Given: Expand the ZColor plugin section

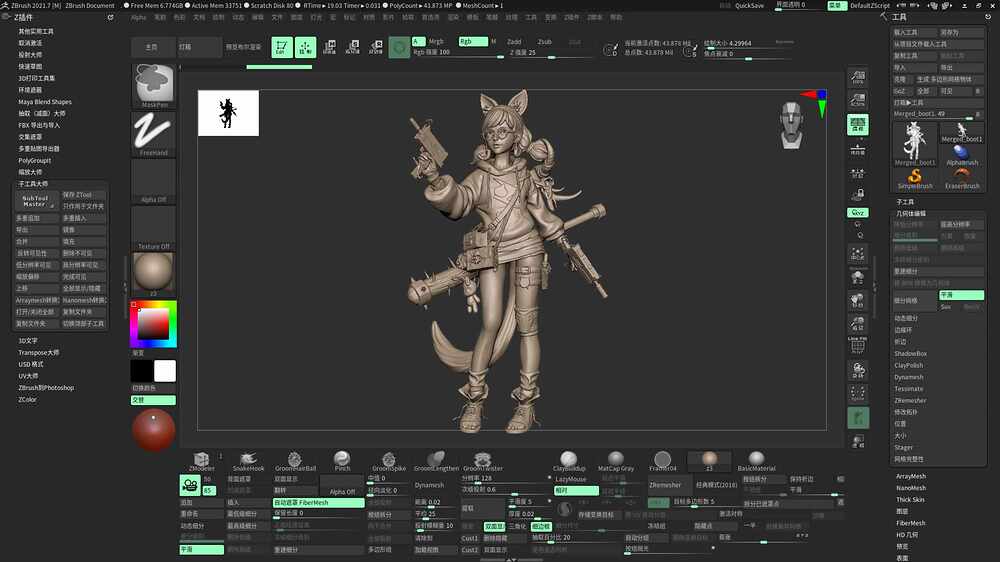Looking at the screenshot, I should coord(27,399).
